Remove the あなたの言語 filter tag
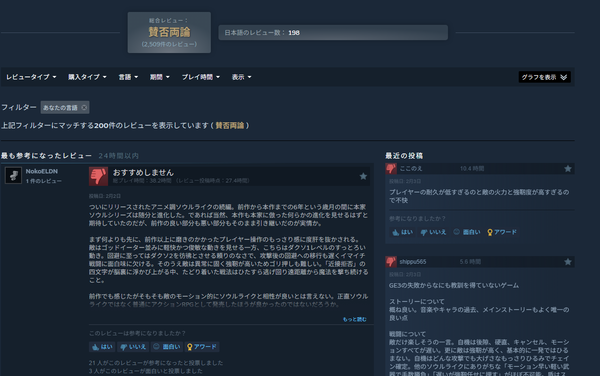Viewport: 600px width, 376px height. click(84, 108)
